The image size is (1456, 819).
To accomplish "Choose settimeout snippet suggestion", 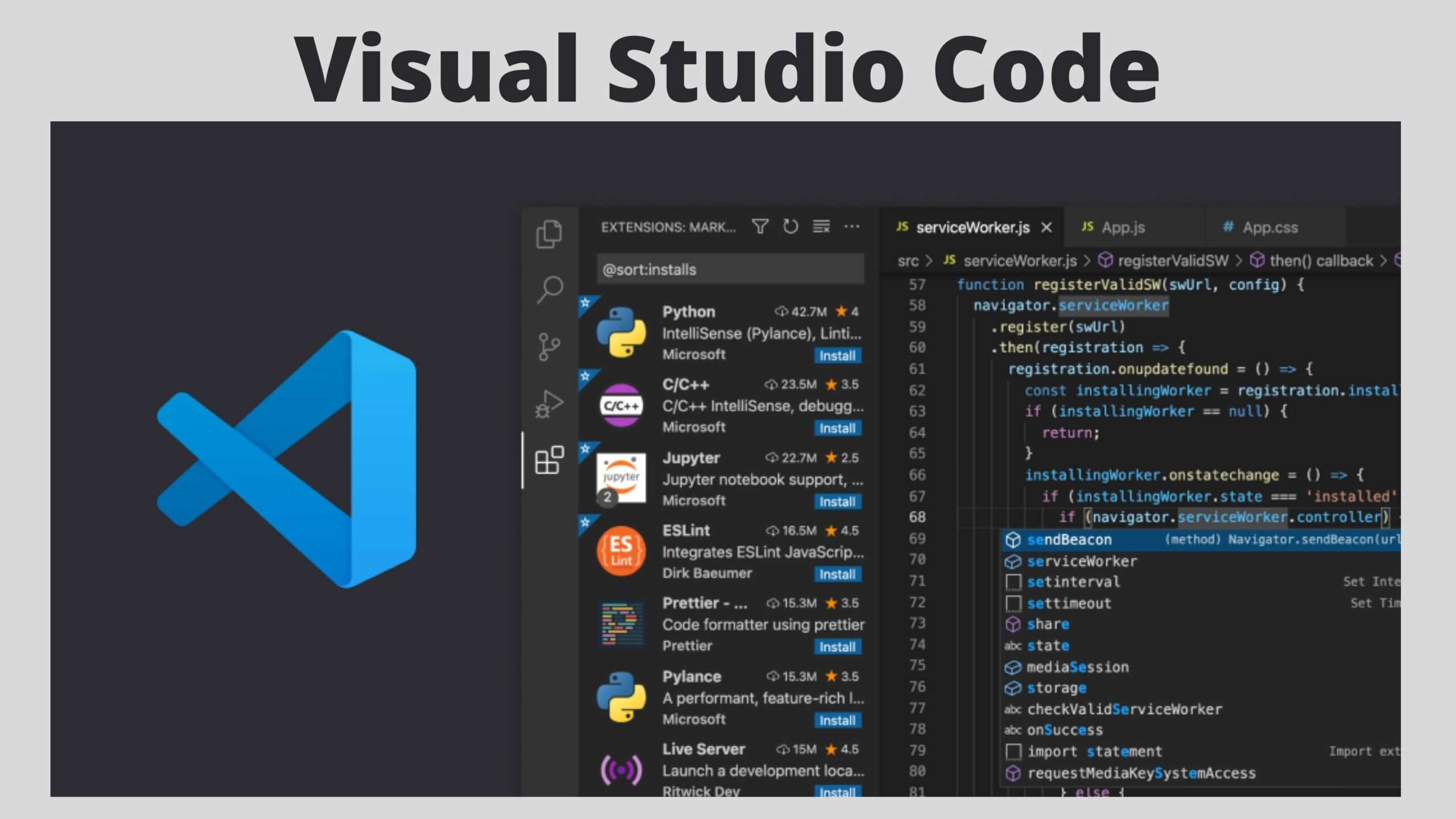I will [x=1201, y=603].
